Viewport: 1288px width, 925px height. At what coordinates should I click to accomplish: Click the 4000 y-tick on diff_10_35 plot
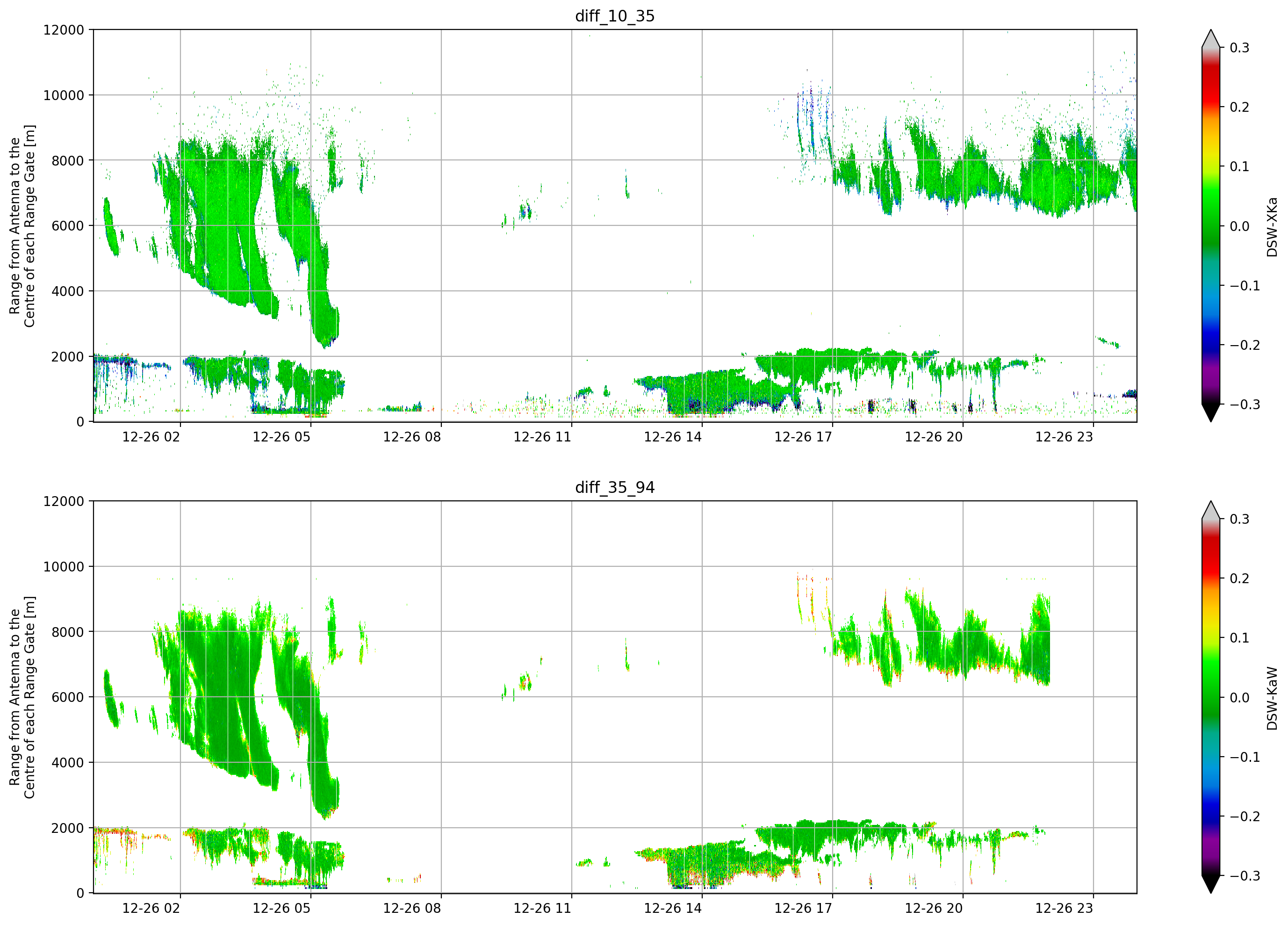[68, 291]
